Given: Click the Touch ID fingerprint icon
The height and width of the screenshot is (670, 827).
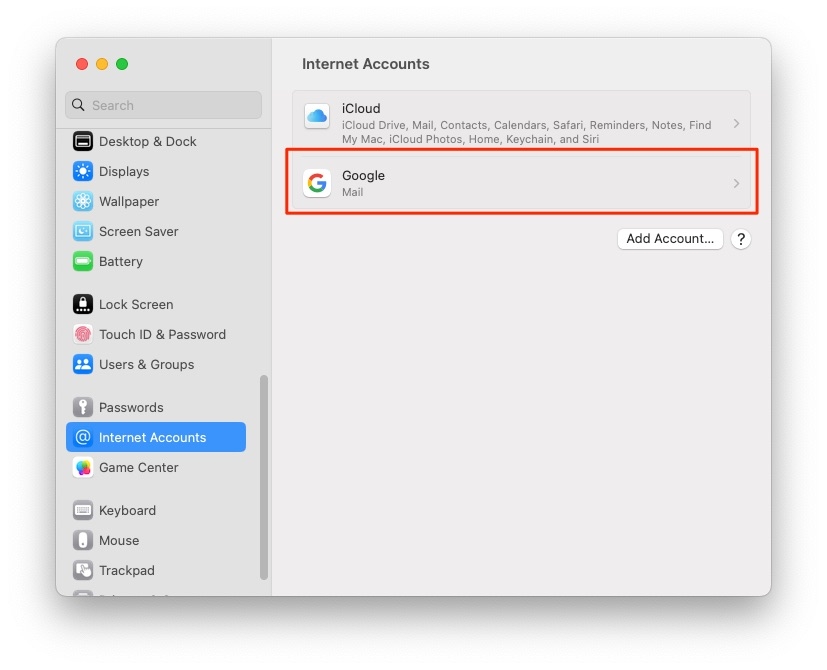Looking at the screenshot, I should [83, 334].
